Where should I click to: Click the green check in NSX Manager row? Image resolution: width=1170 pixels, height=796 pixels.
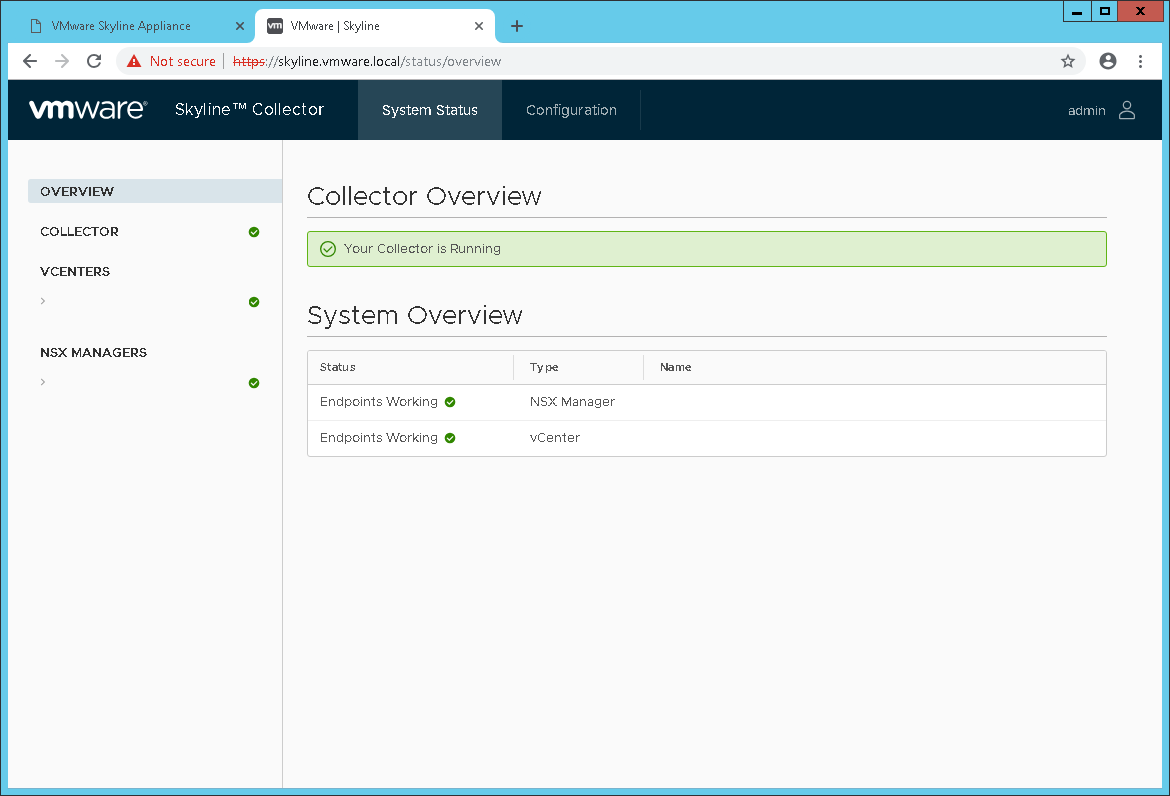click(x=450, y=402)
